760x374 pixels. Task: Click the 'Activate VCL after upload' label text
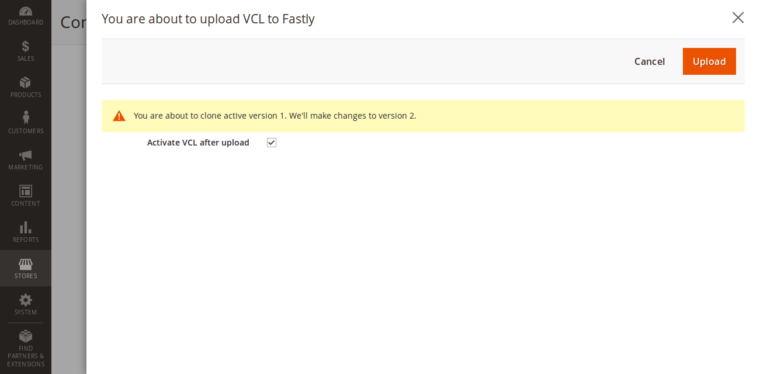coord(198,142)
